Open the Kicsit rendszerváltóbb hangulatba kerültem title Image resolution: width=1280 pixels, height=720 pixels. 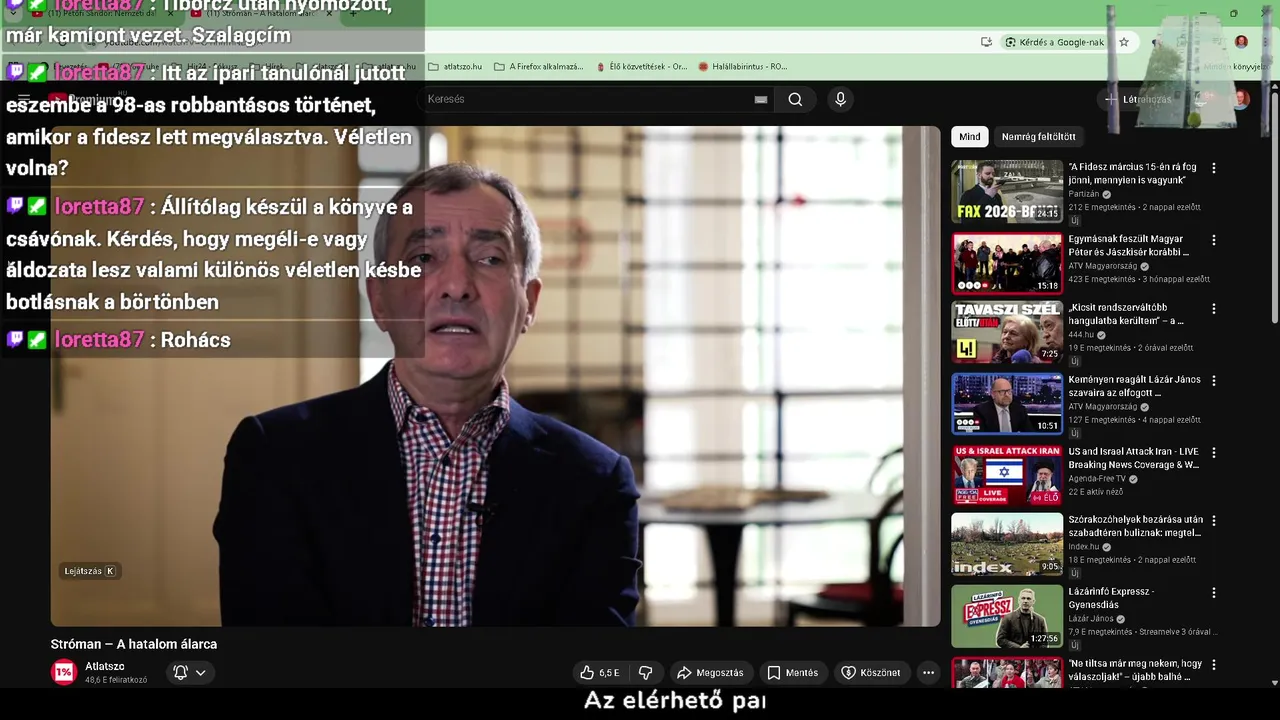point(1126,314)
